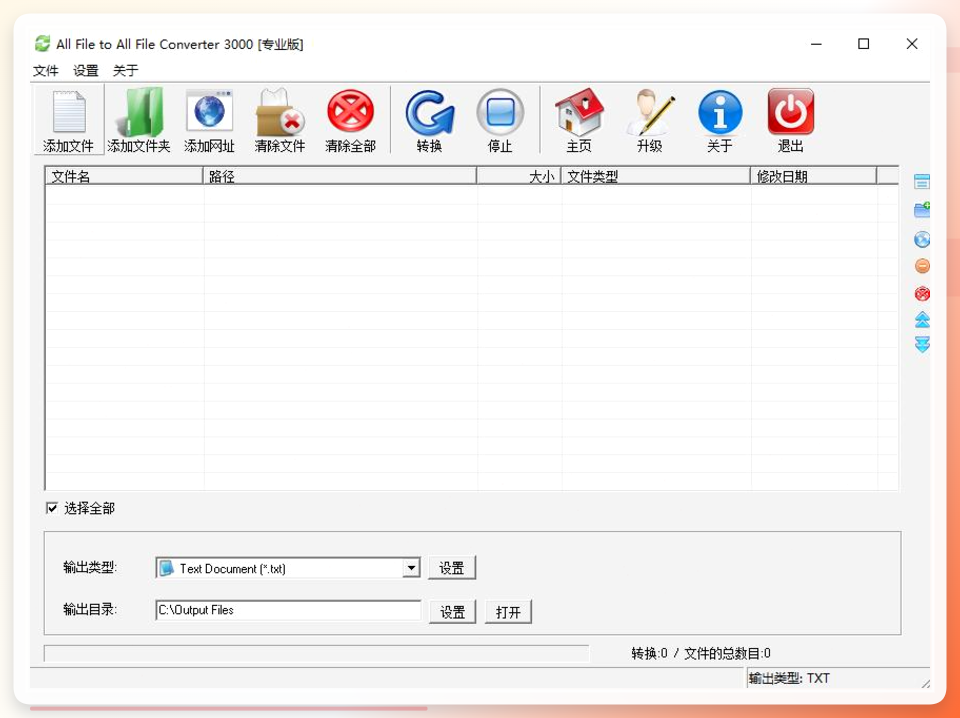This screenshot has width=960, height=718.
Task: Sort by the 路径 column header
Action: click(x=340, y=176)
